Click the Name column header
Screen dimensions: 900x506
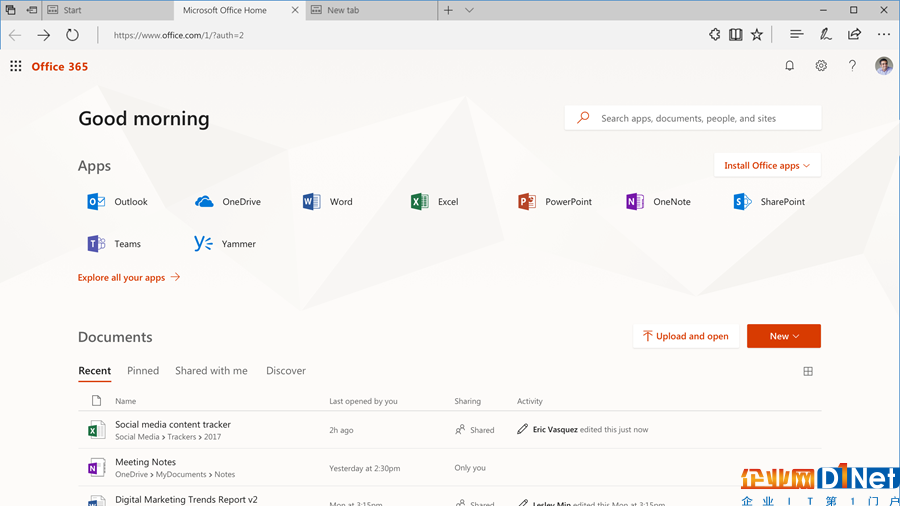(x=125, y=401)
